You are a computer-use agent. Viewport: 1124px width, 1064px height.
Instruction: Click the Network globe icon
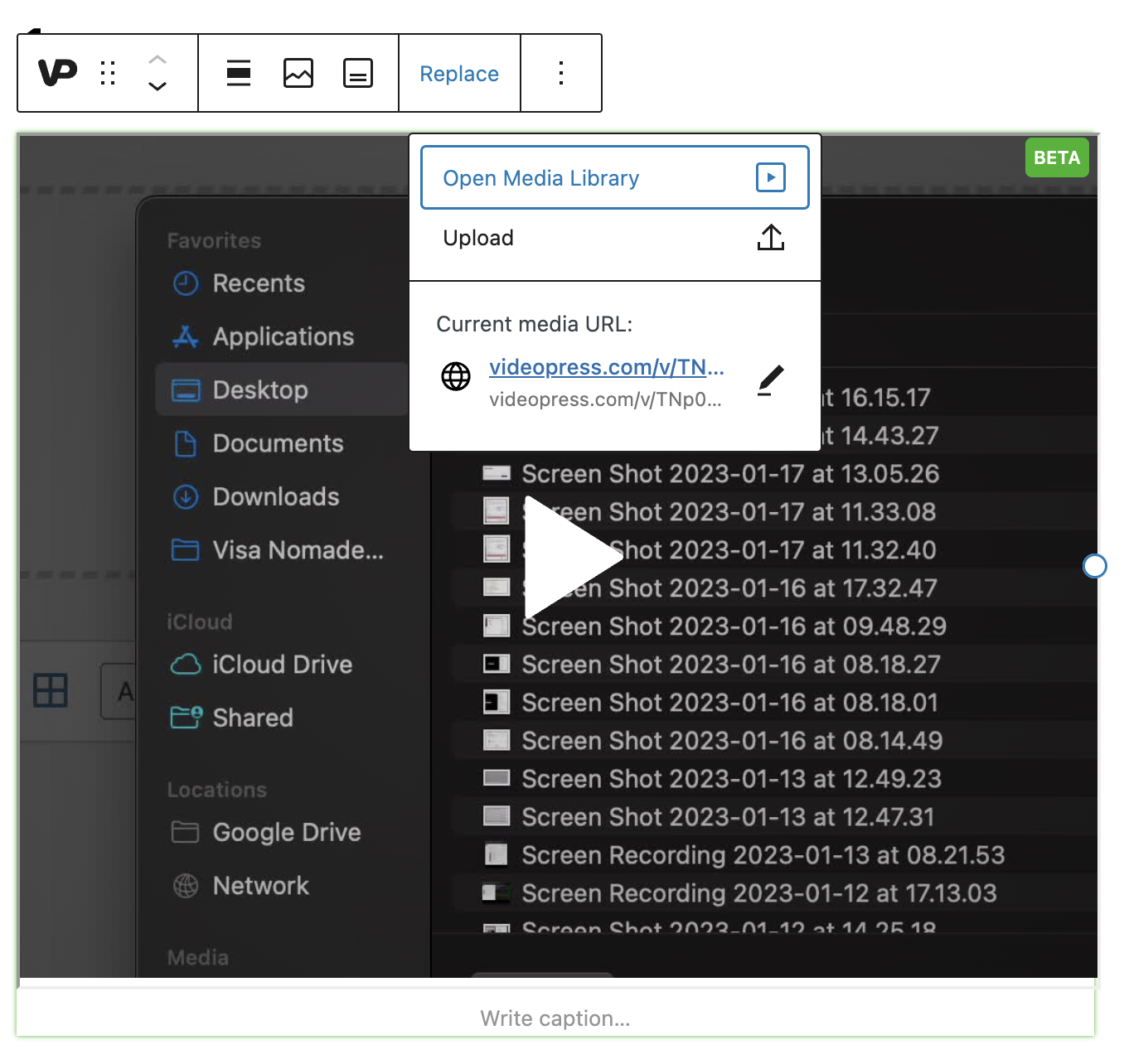click(186, 886)
